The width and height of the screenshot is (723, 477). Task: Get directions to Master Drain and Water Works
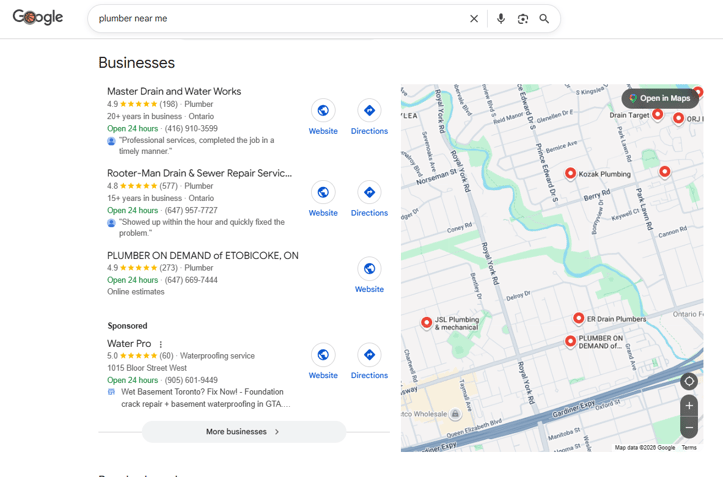[x=369, y=117]
